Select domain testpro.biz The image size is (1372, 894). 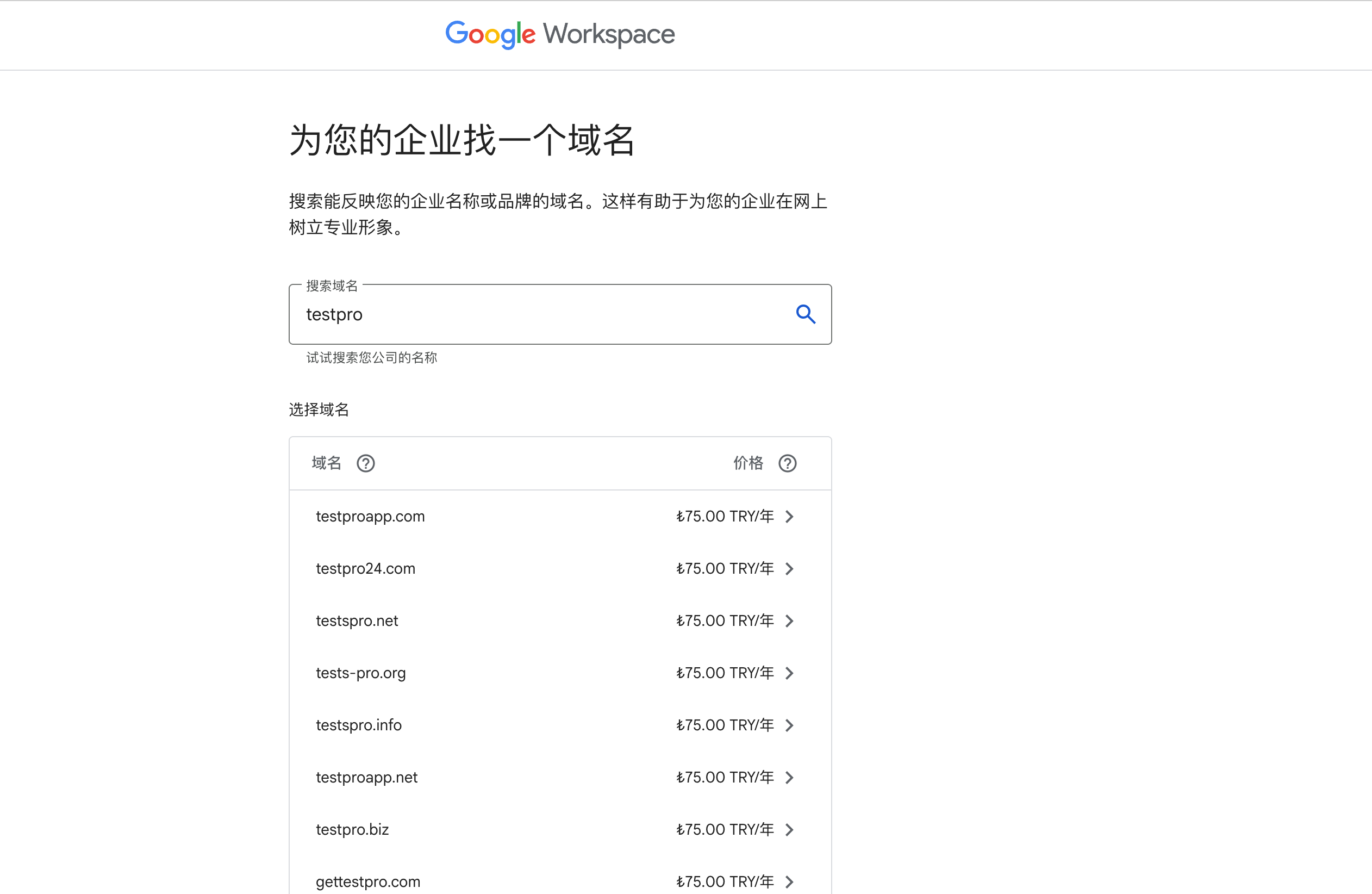(x=352, y=829)
